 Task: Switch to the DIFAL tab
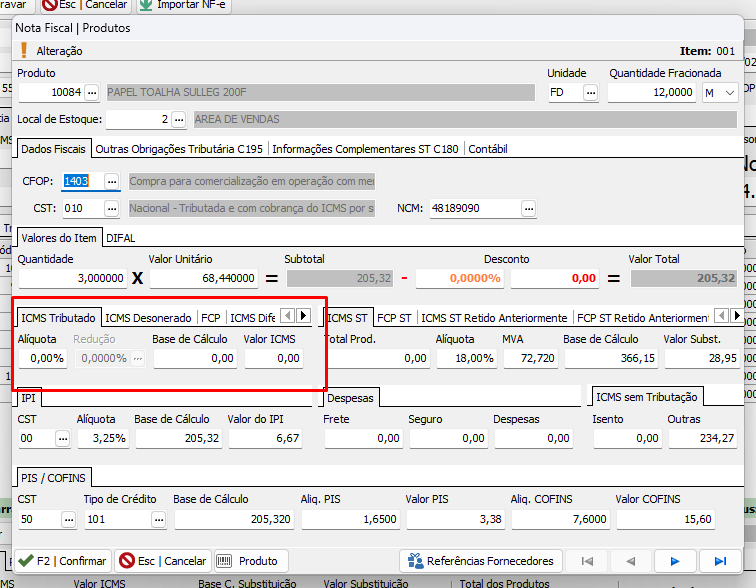click(x=120, y=238)
